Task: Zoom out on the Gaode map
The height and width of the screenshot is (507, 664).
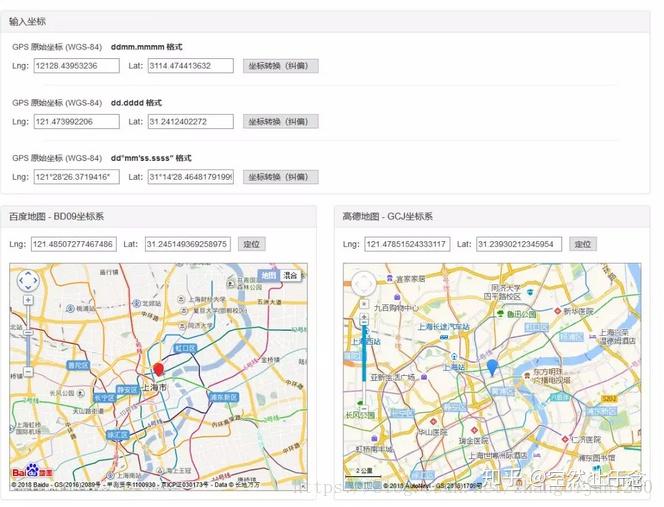Action: click(364, 409)
